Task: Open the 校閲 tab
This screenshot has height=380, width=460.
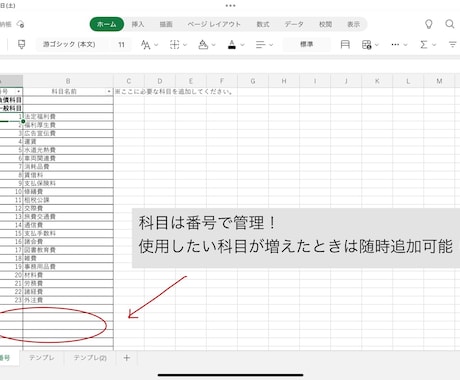Action: tap(325, 24)
